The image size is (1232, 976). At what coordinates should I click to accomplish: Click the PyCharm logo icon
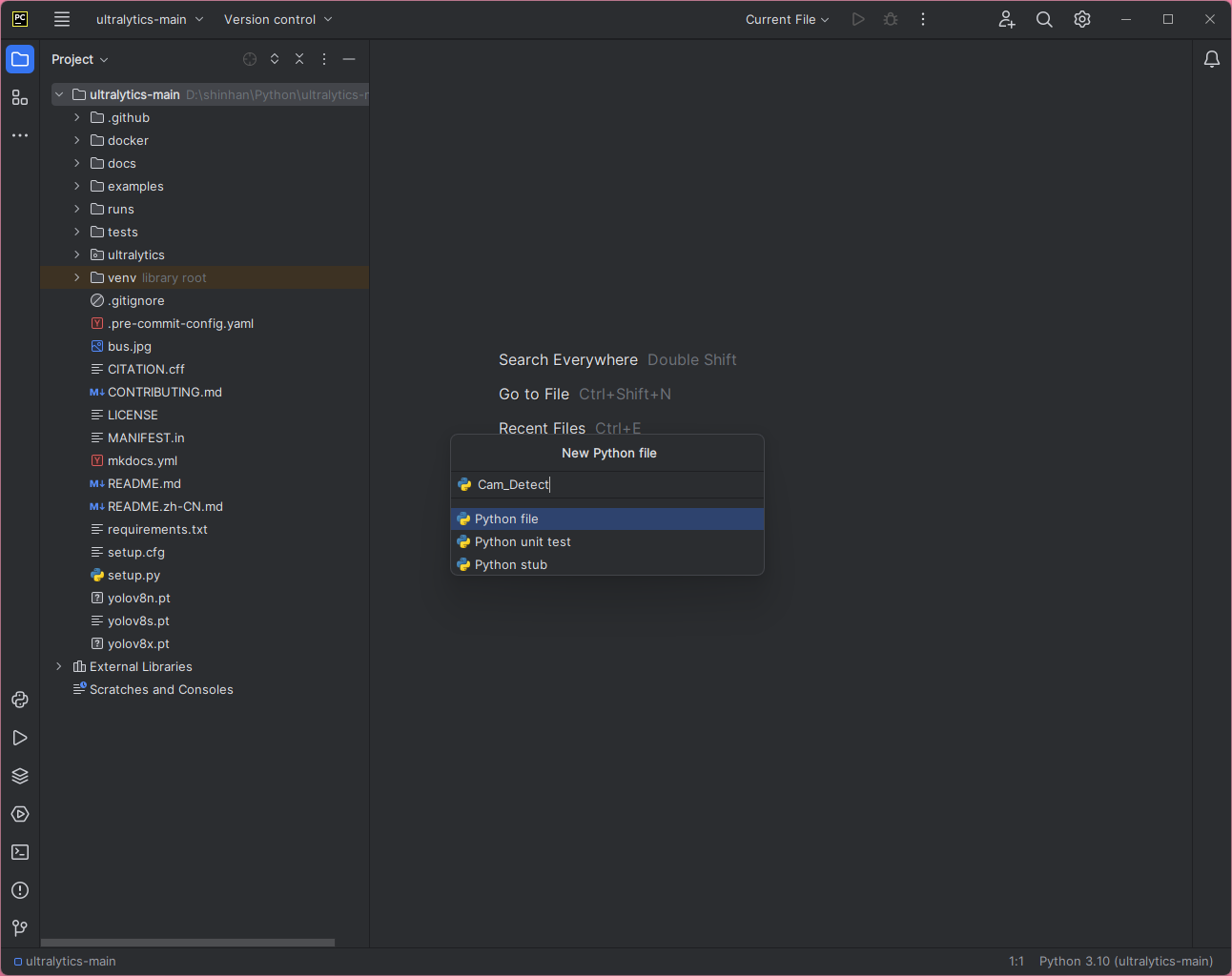20,19
